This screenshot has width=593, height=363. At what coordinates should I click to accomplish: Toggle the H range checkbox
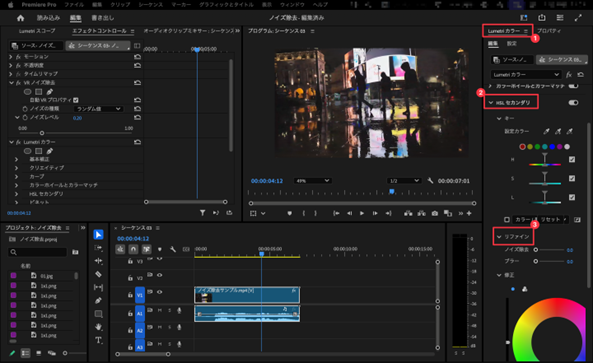pyautogui.click(x=572, y=159)
